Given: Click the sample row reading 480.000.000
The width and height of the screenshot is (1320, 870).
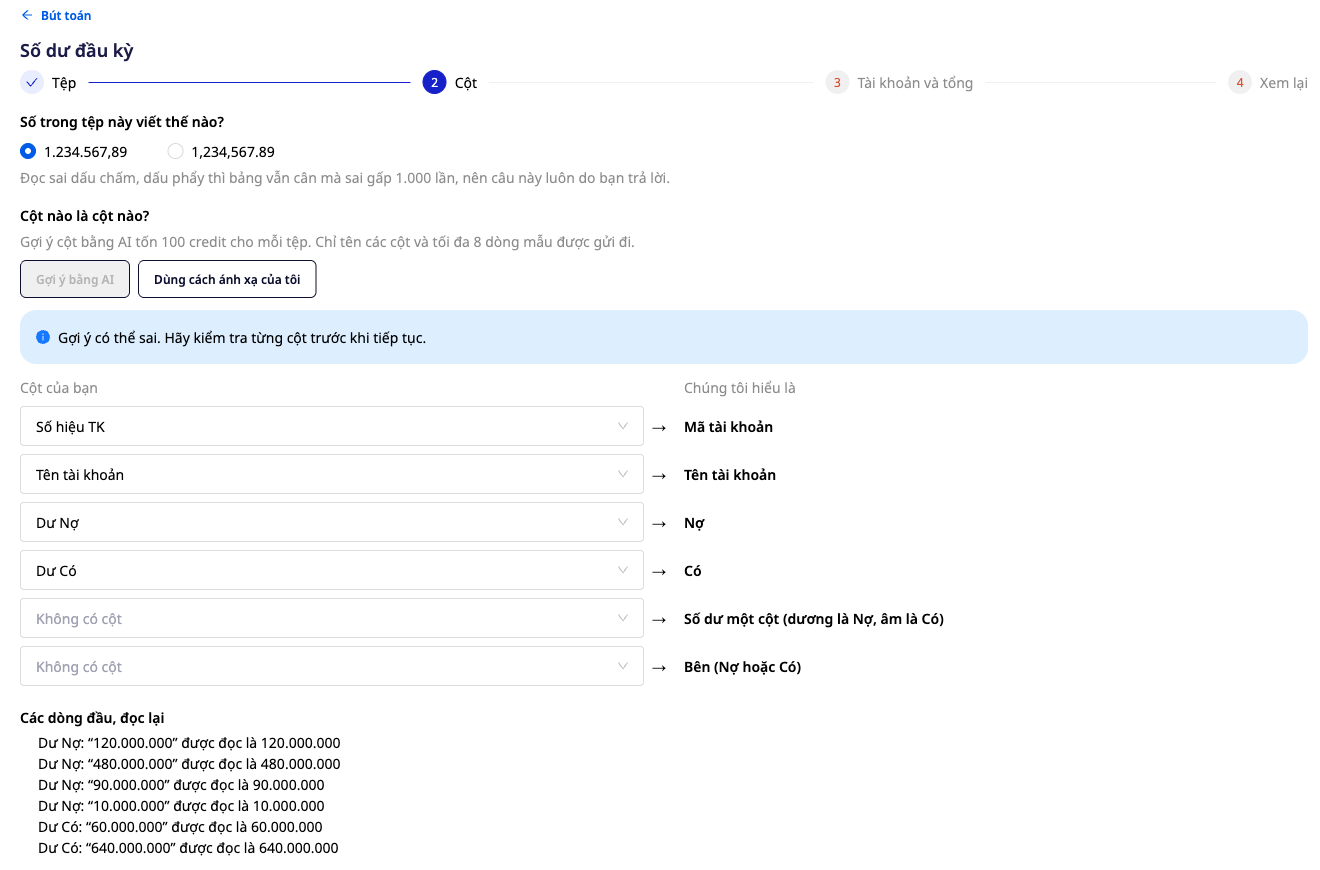Looking at the screenshot, I should pos(189,764).
